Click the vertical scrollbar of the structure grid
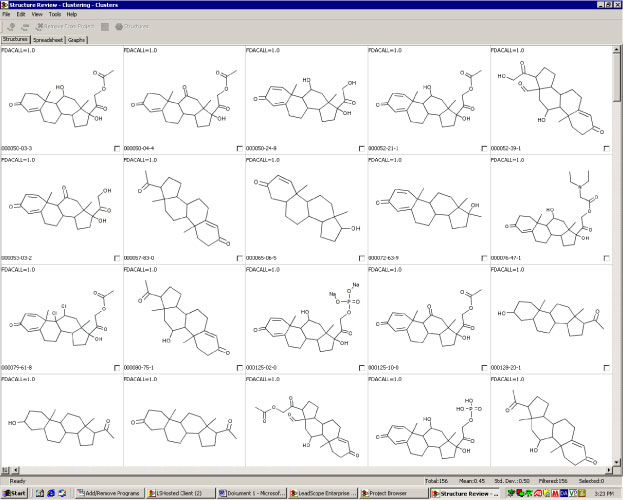The height and width of the screenshot is (500, 623). [x=617, y=250]
